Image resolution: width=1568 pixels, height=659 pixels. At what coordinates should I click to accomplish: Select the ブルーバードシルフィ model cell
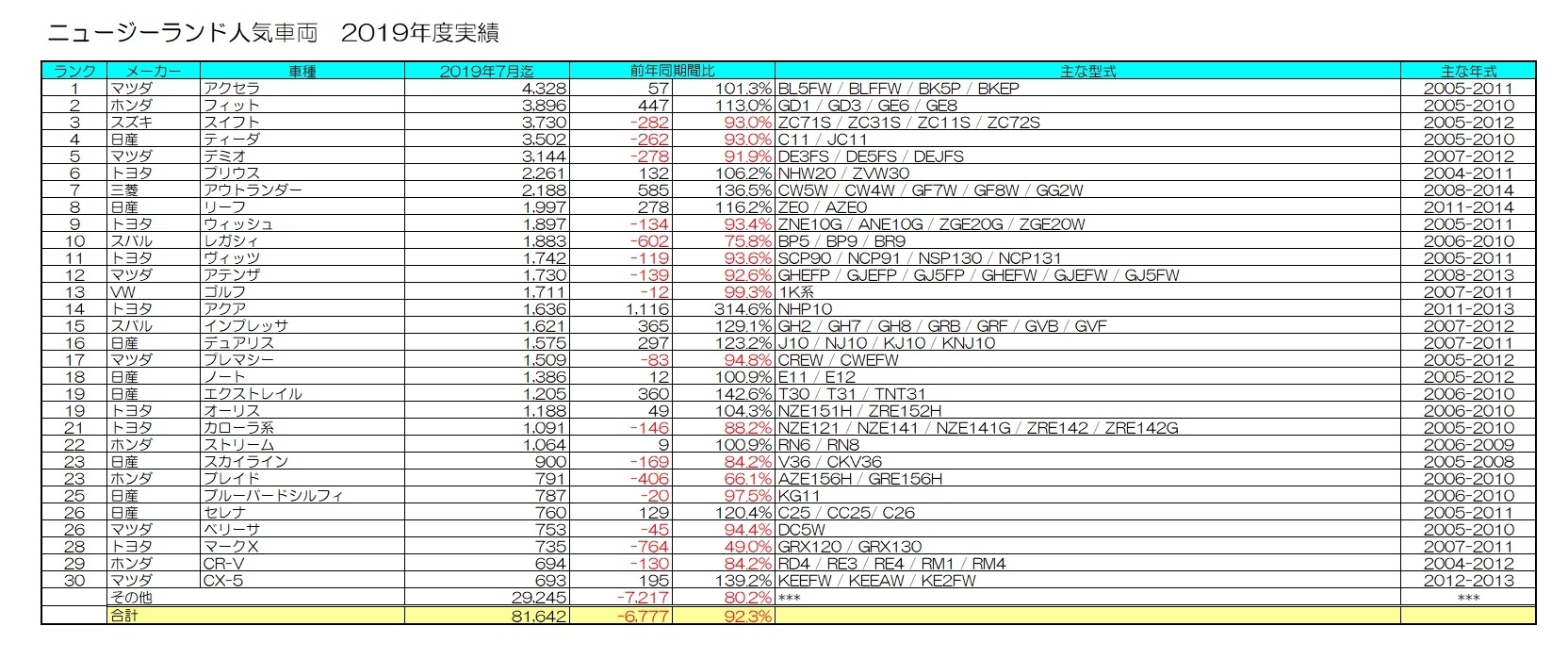tap(302, 495)
